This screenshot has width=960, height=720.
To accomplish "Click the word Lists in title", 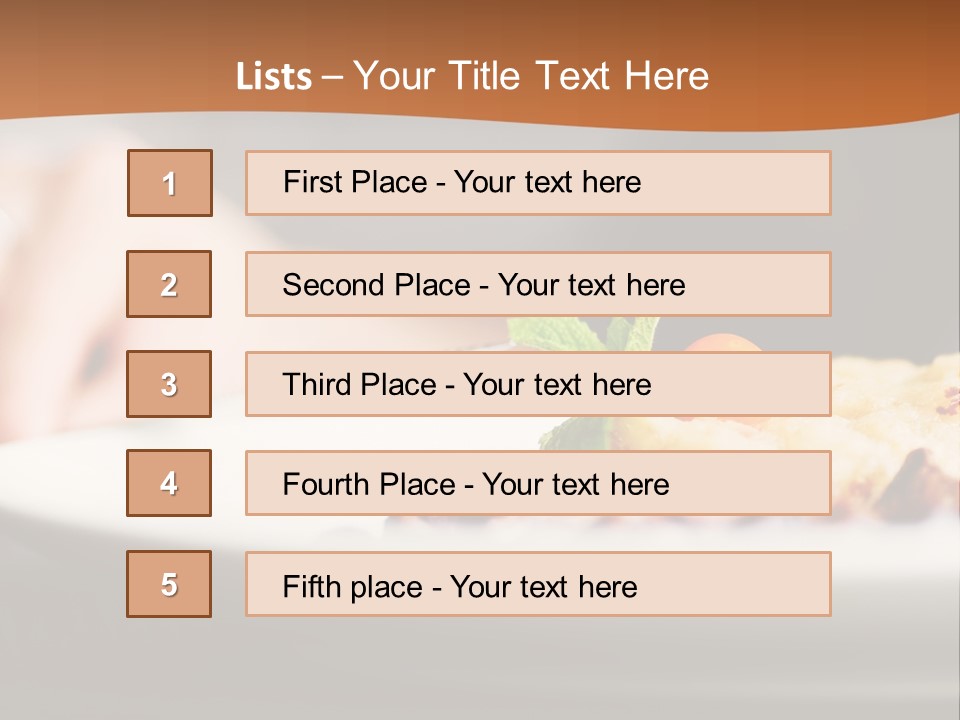I will (274, 77).
